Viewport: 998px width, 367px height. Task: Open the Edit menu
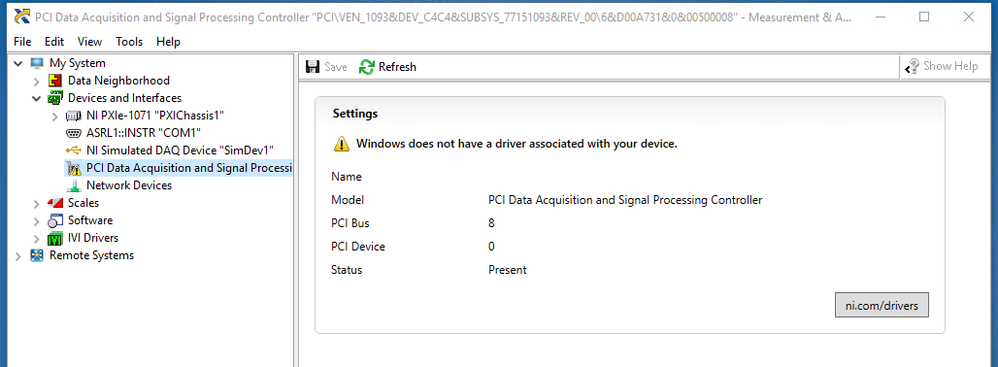point(54,42)
